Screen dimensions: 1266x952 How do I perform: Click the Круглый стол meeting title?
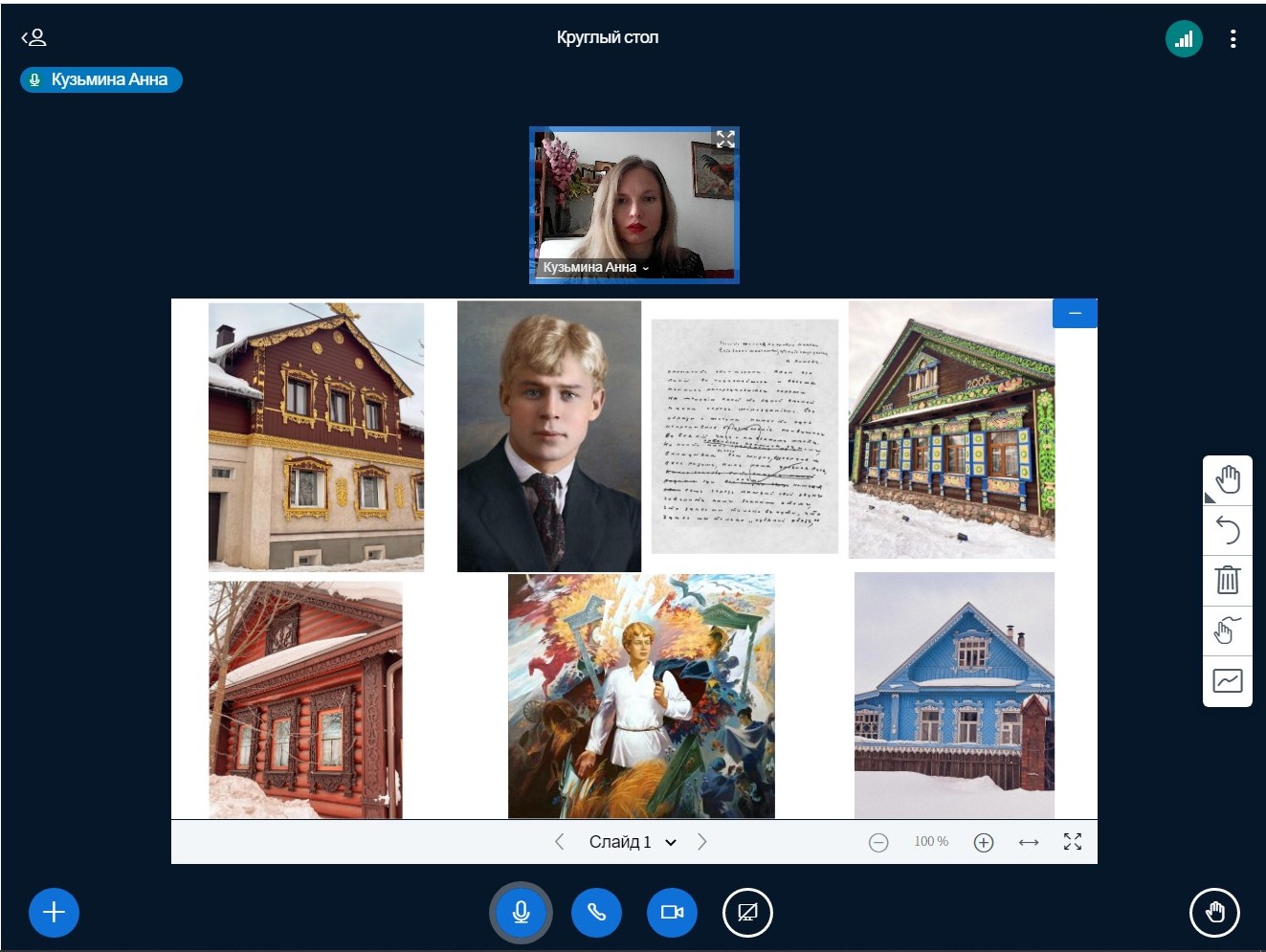608,37
